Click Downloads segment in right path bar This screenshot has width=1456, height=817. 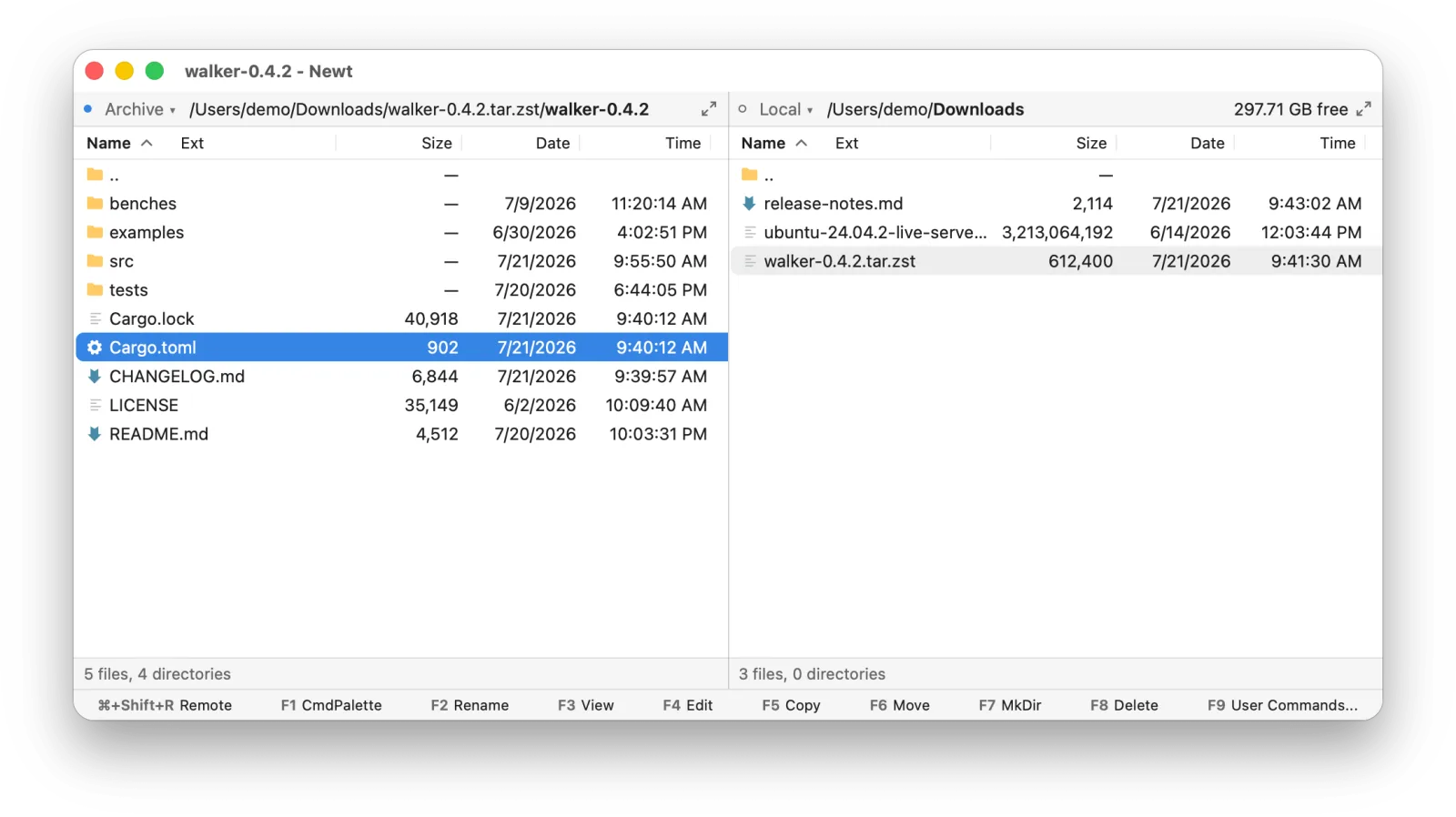978,109
